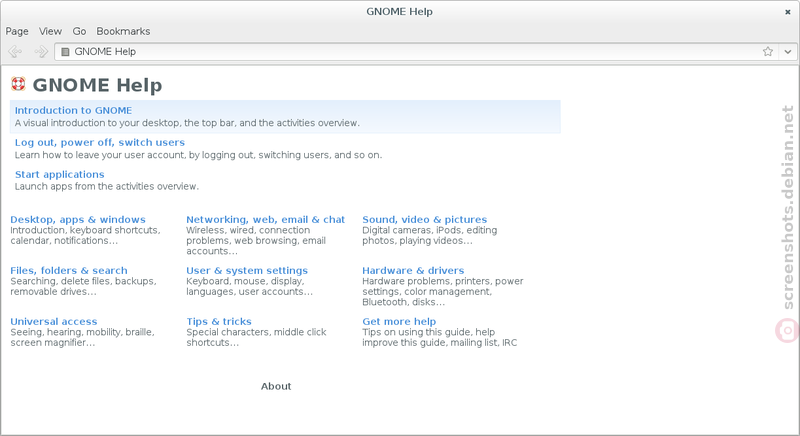This screenshot has height=436, width=800.
Task: Click the forward navigation arrow
Action: pyautogui.click(x=41, y=52)
